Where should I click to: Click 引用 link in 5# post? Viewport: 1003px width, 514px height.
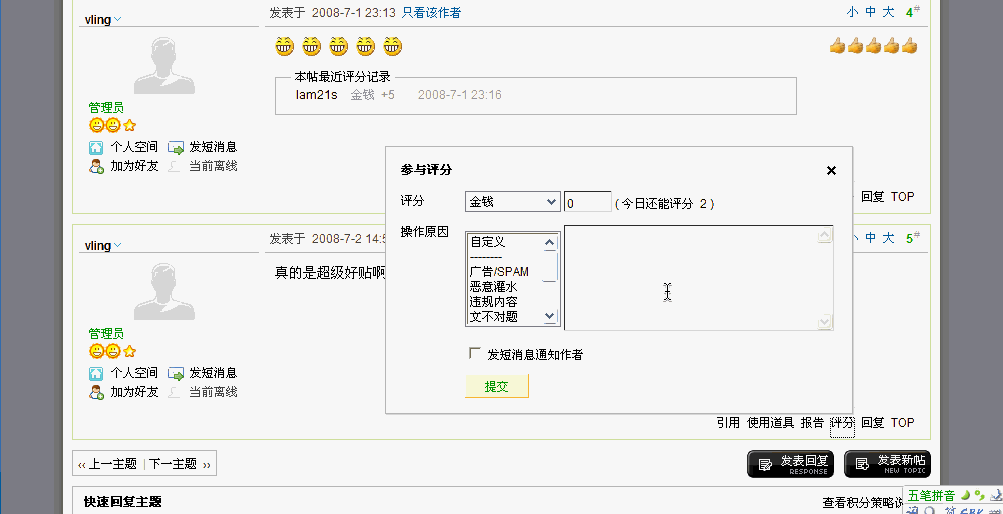click(x=728, y=423)
